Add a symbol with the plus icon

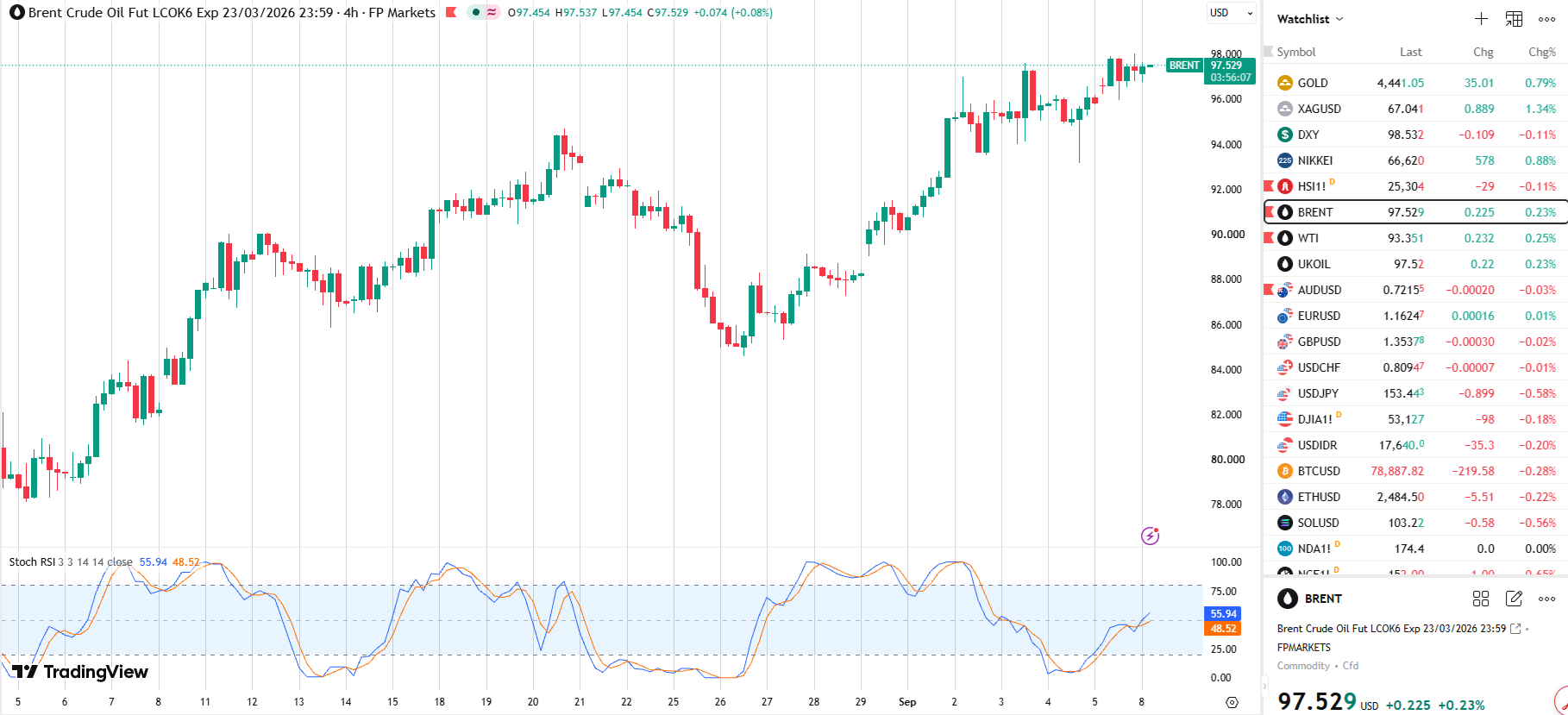coord(1481,19)
